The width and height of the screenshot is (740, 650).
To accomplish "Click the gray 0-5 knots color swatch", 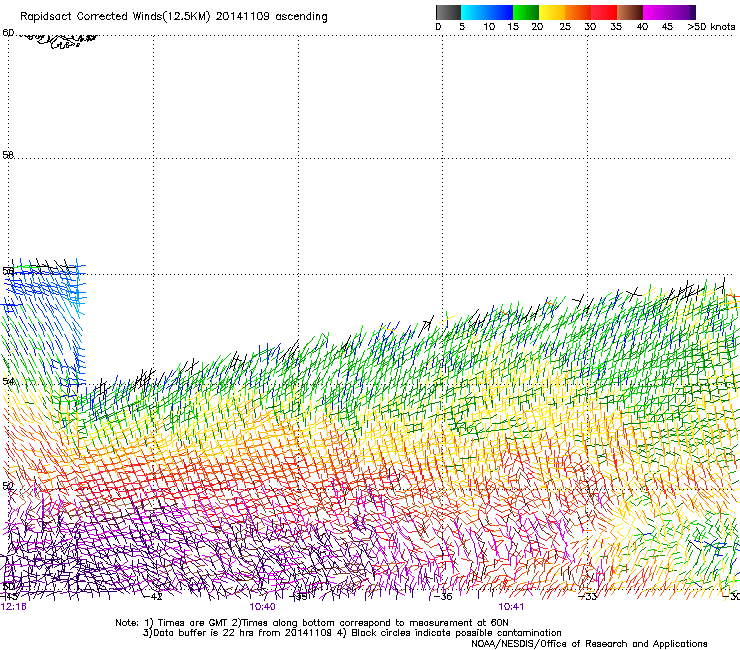I will tap(448, 12).
